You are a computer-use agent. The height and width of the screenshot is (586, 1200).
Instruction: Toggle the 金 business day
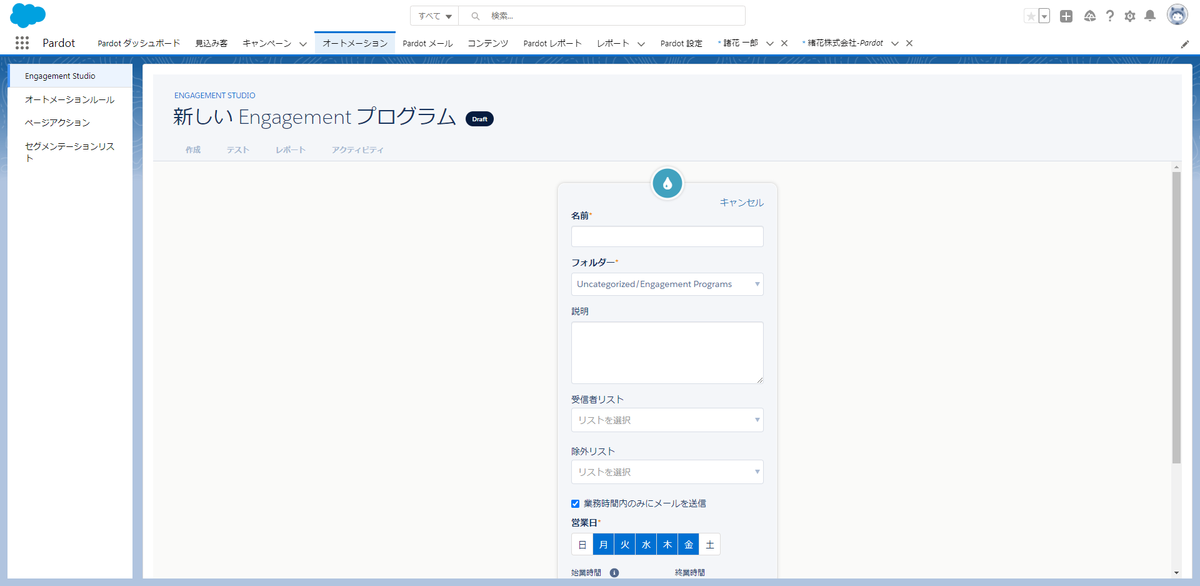tap(688, 545)
